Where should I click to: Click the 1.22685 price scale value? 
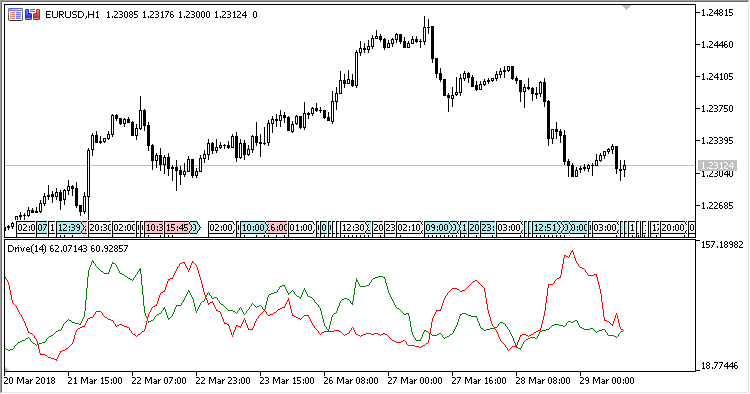[717, 206]
